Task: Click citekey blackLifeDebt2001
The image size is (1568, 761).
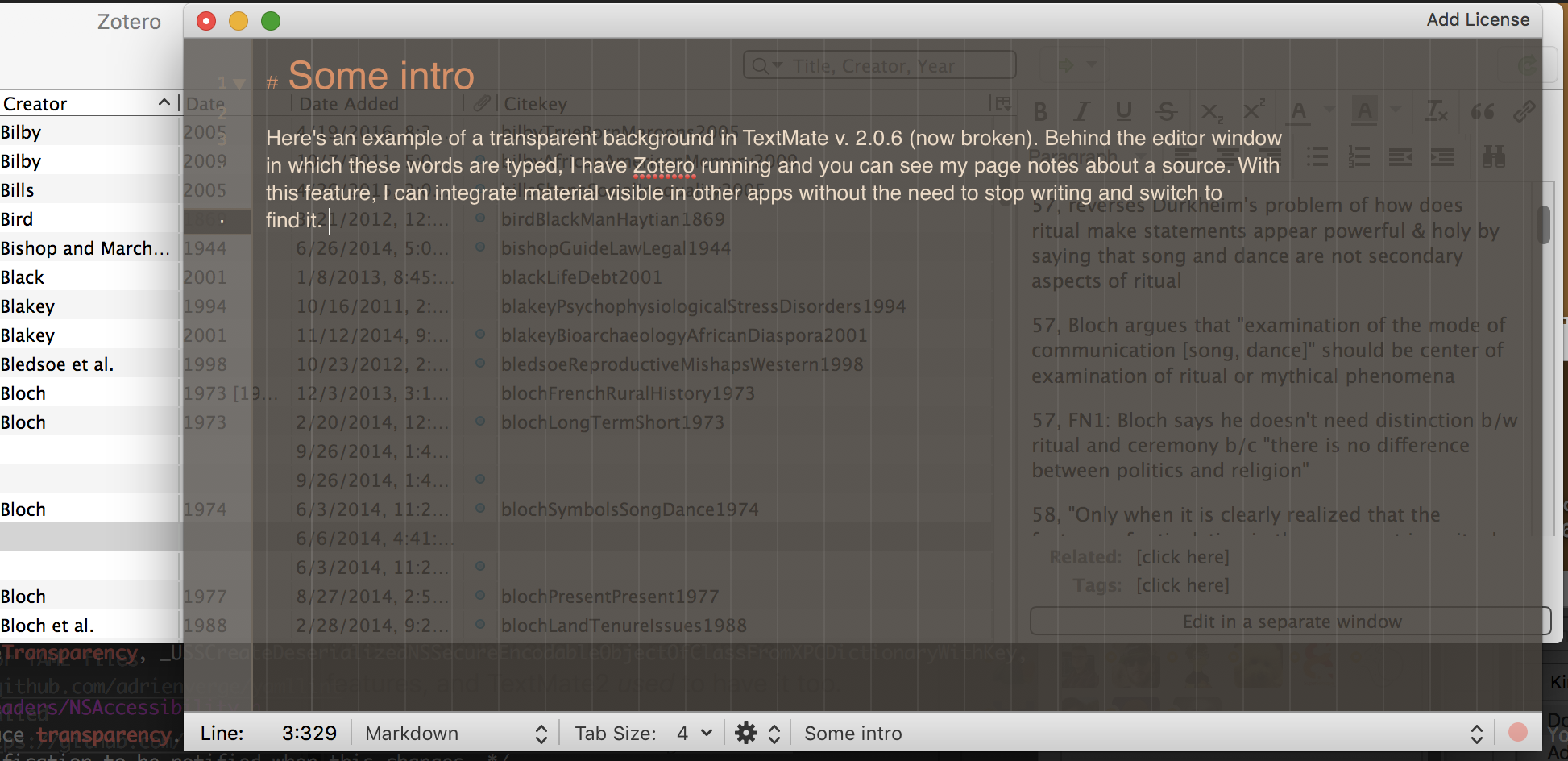Action: (x=581, y=277)
